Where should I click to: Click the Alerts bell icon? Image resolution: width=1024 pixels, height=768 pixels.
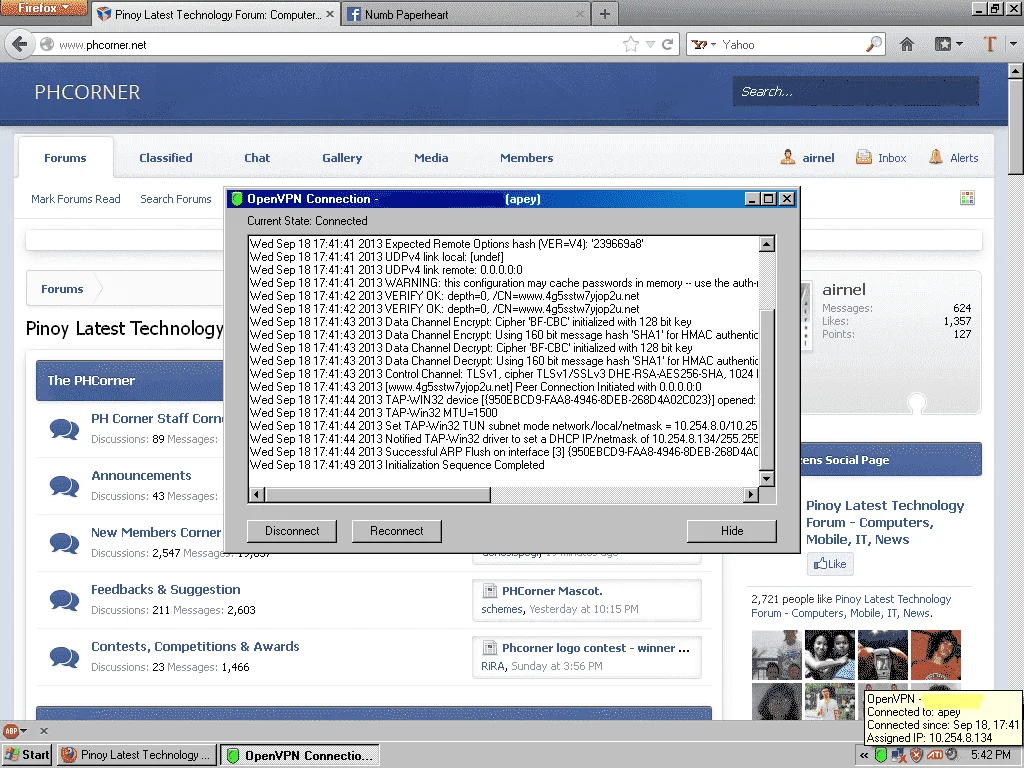click(x=936, y=157)
